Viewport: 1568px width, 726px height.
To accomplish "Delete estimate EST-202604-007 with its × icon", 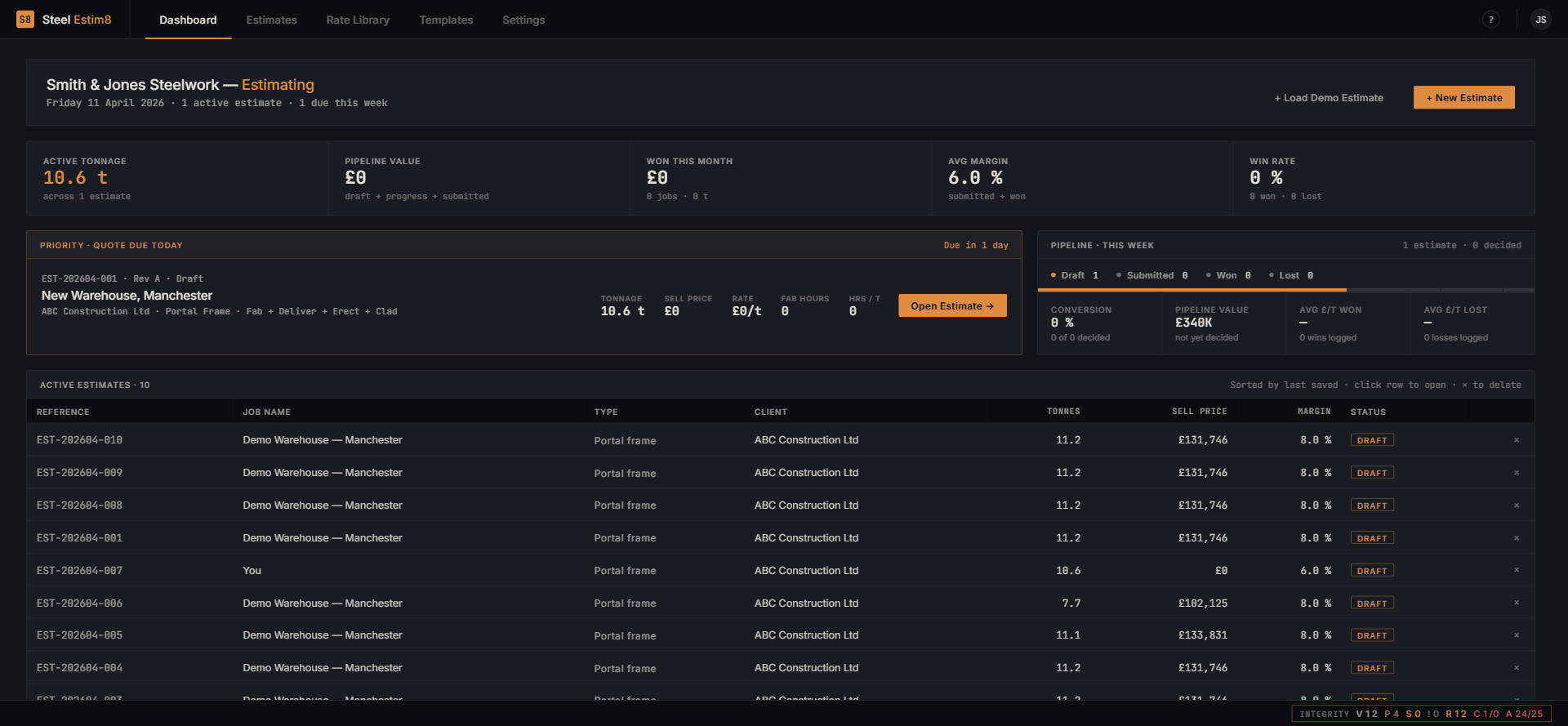I will (1517, 570).
